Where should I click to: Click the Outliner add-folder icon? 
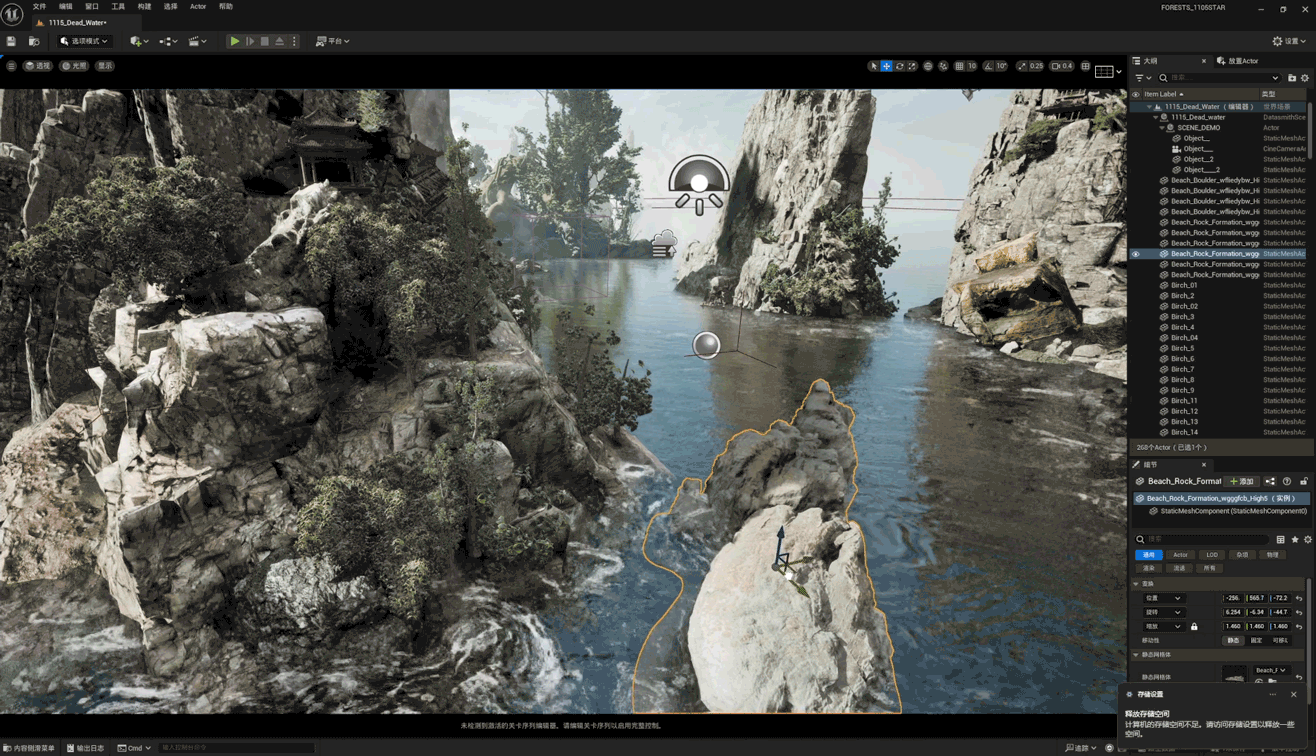pyautogui.click(x=1292, y=78)
